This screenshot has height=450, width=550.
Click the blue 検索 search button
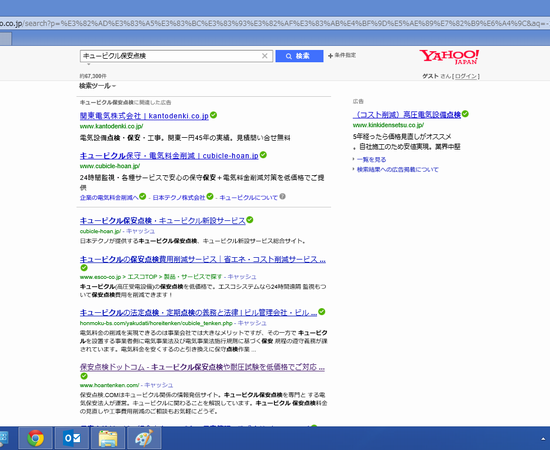point(299,56)
